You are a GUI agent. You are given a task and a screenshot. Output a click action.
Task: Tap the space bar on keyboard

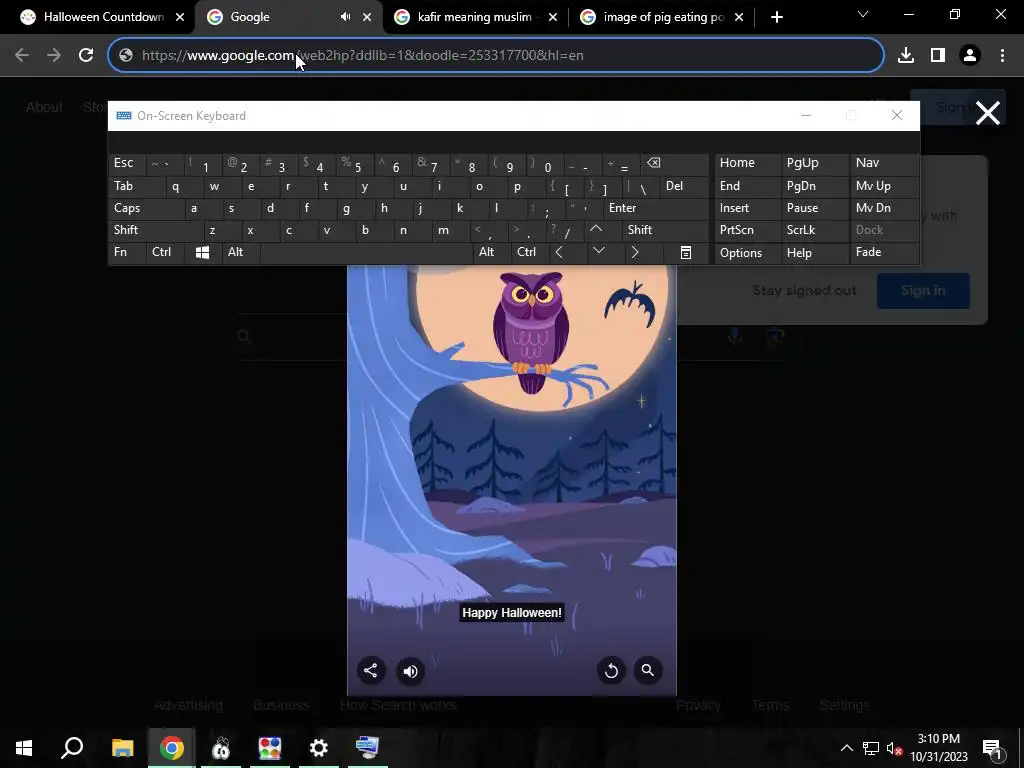[366, 252]
